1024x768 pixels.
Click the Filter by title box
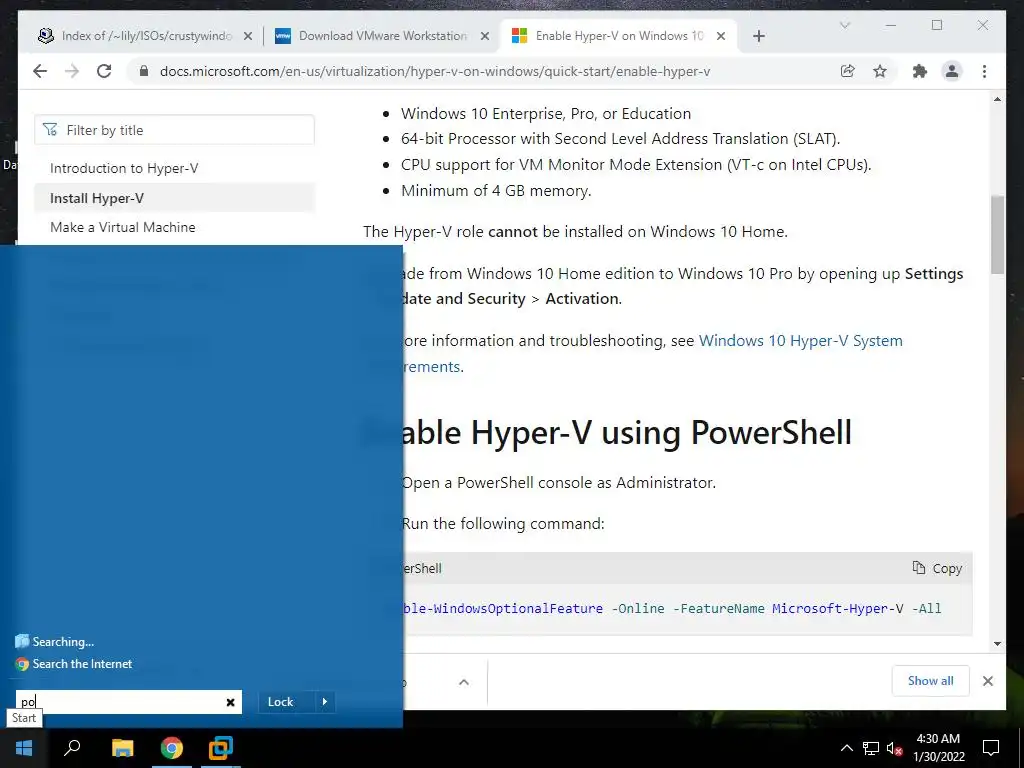(174, 130)
